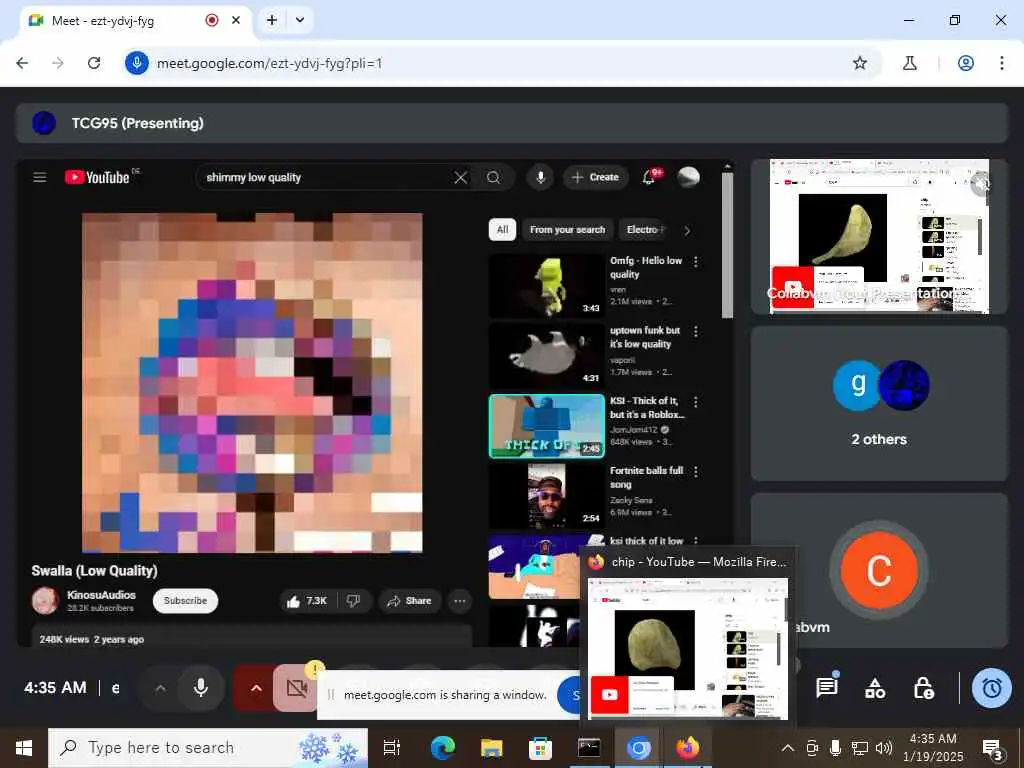Mute the Meet microphone
Viewport: 1024px width, 768px height.
click(201, 688)
